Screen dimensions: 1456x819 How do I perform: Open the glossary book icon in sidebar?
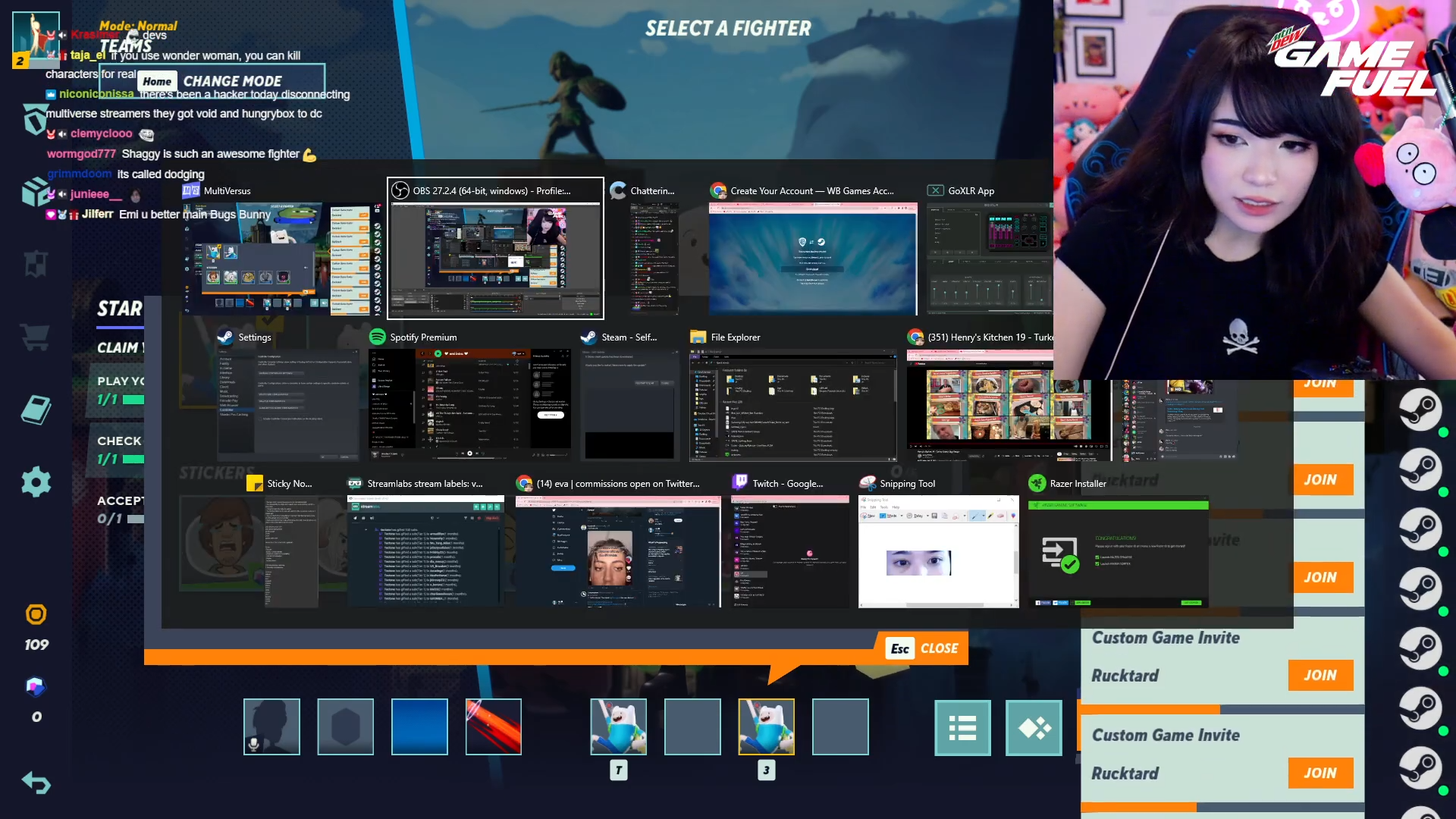(x=36, y=410)
